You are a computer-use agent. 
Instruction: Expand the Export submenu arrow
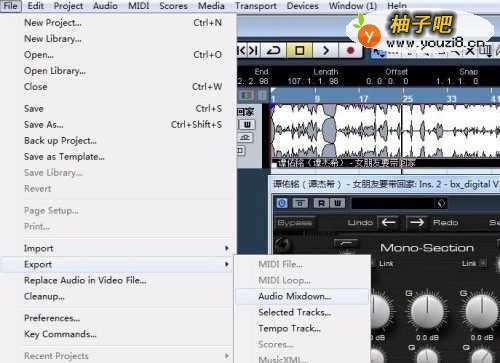pyautogui.click(x=227, y=264)
